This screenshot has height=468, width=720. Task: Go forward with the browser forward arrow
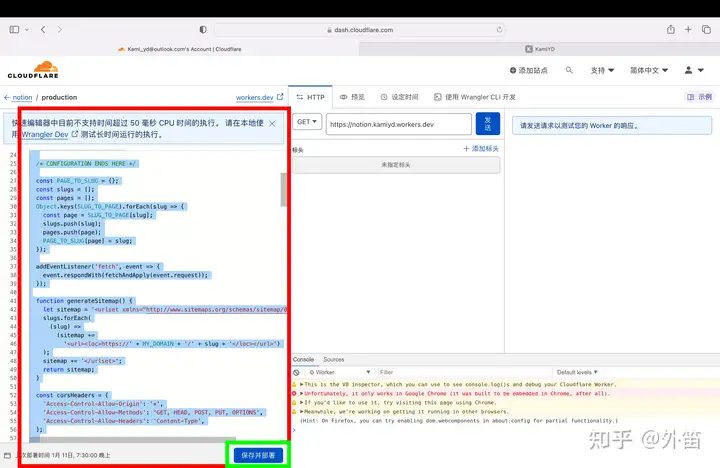60,30
